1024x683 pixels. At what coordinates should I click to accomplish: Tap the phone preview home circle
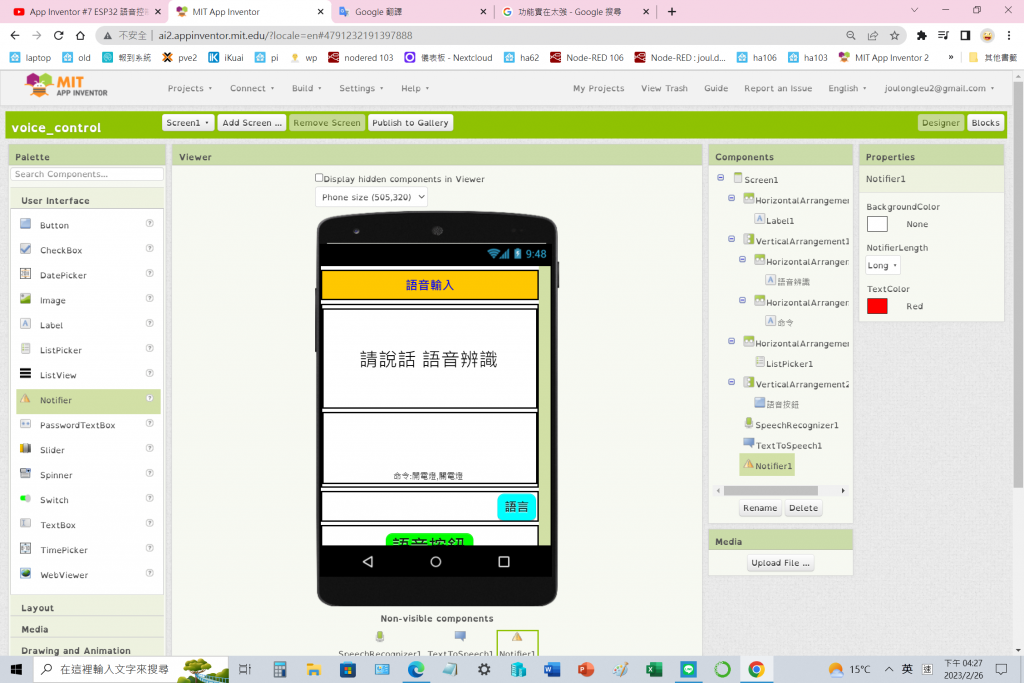pos(436,562)
